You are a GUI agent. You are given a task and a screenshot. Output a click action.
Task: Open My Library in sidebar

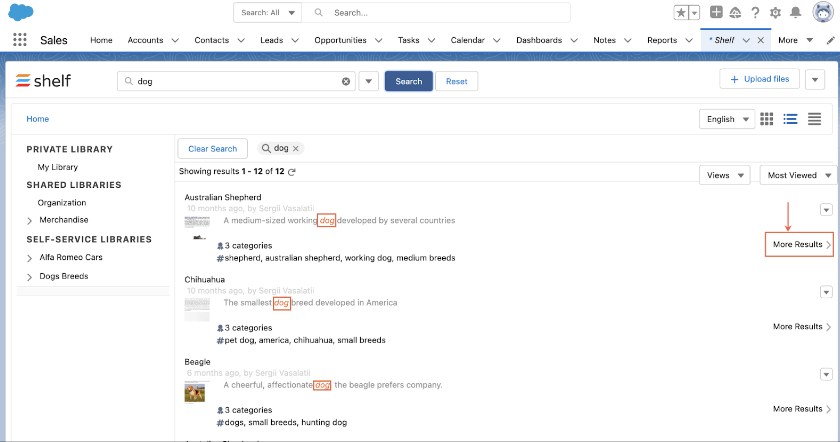tap(57, 167)
